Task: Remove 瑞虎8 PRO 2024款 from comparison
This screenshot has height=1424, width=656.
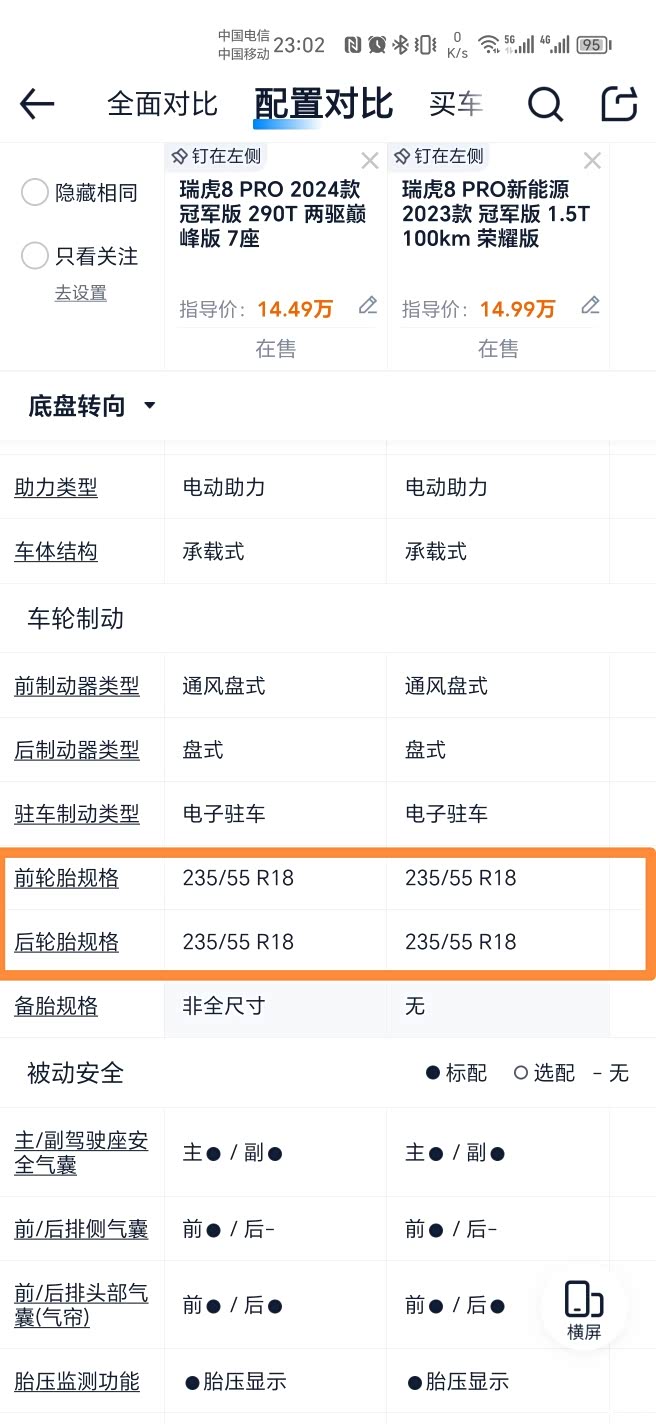Action: coord(370,161)
